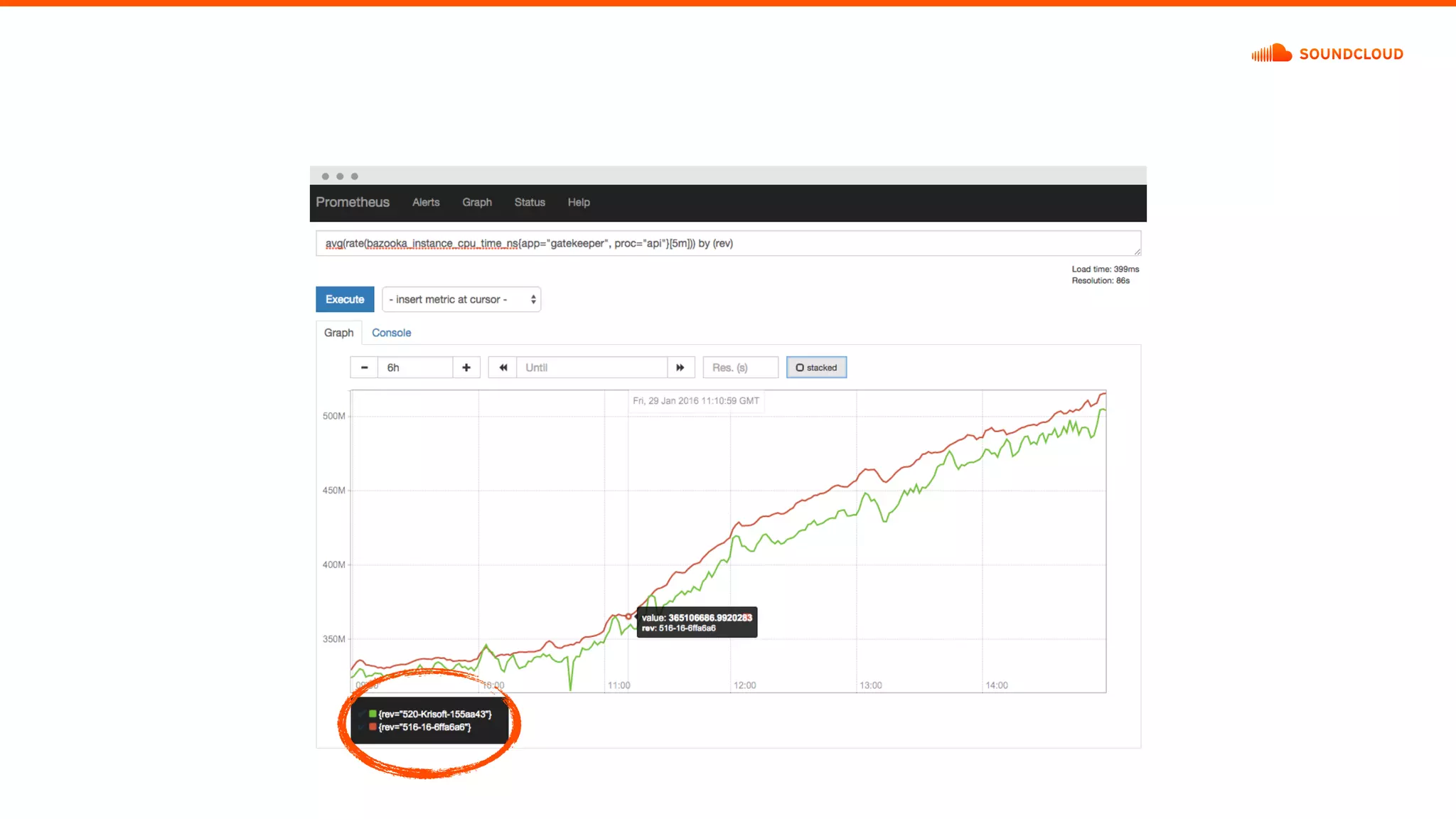Click the fast-forward double-arrow icon
The height and width of the screenshot is (819, 1456).
coord(680,368)
